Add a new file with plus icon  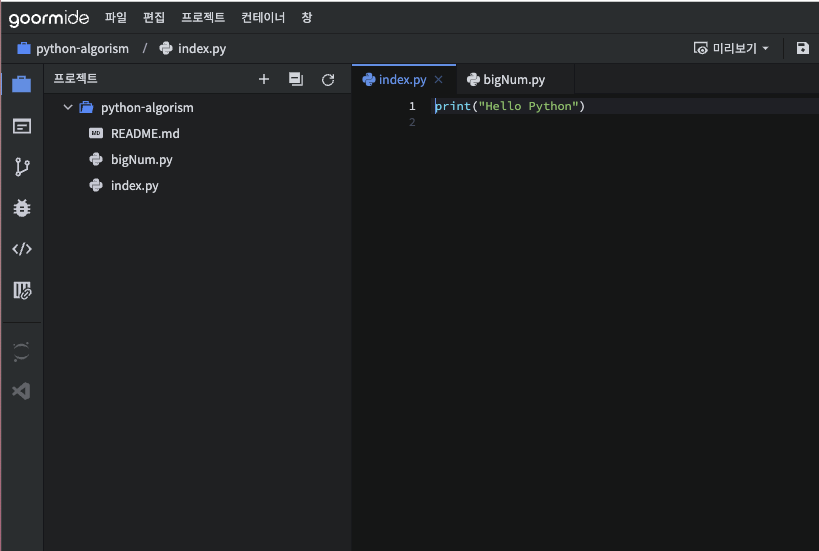pos(264,79)
